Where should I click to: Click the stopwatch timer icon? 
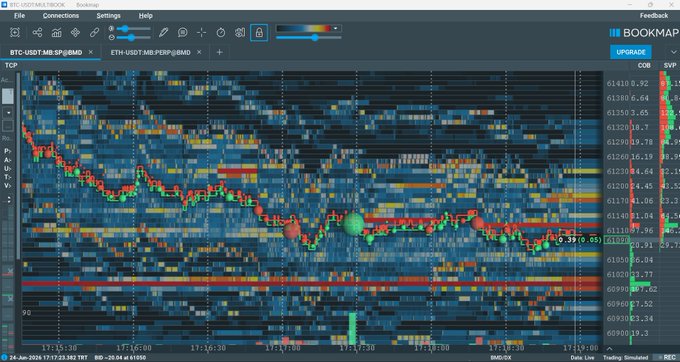[x=221, y=33]
